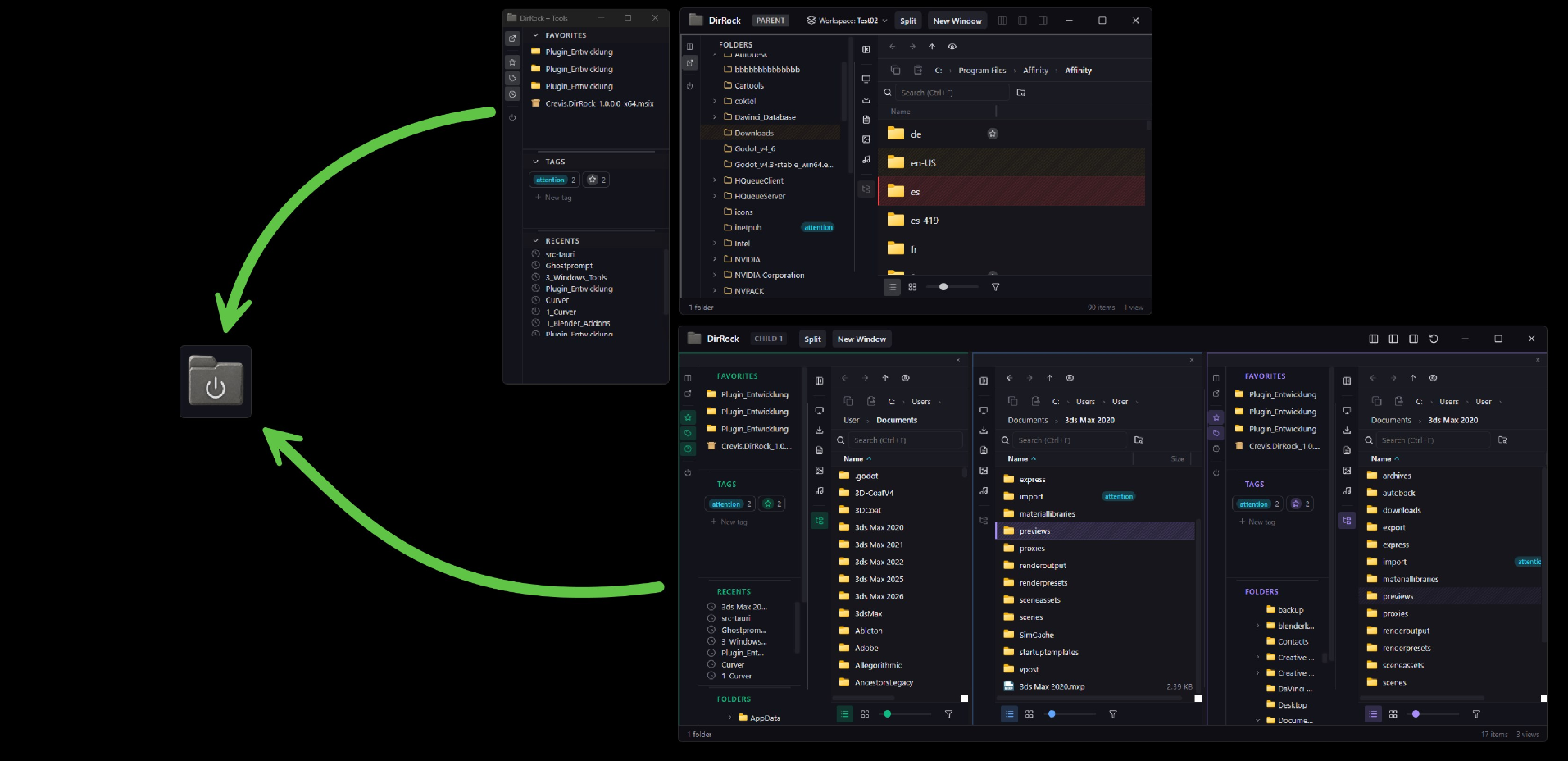Click the Desktop shortcut icon in the Affinity window

(866, 80)
